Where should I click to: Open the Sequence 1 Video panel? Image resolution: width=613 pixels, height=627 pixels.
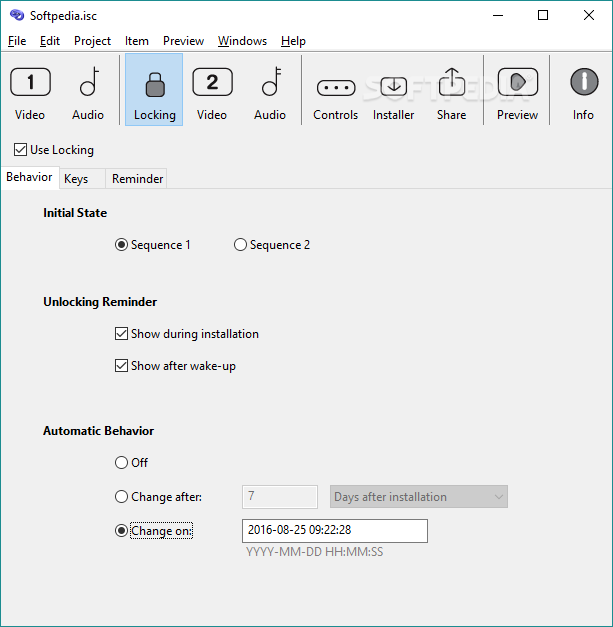tap(30, 93)
